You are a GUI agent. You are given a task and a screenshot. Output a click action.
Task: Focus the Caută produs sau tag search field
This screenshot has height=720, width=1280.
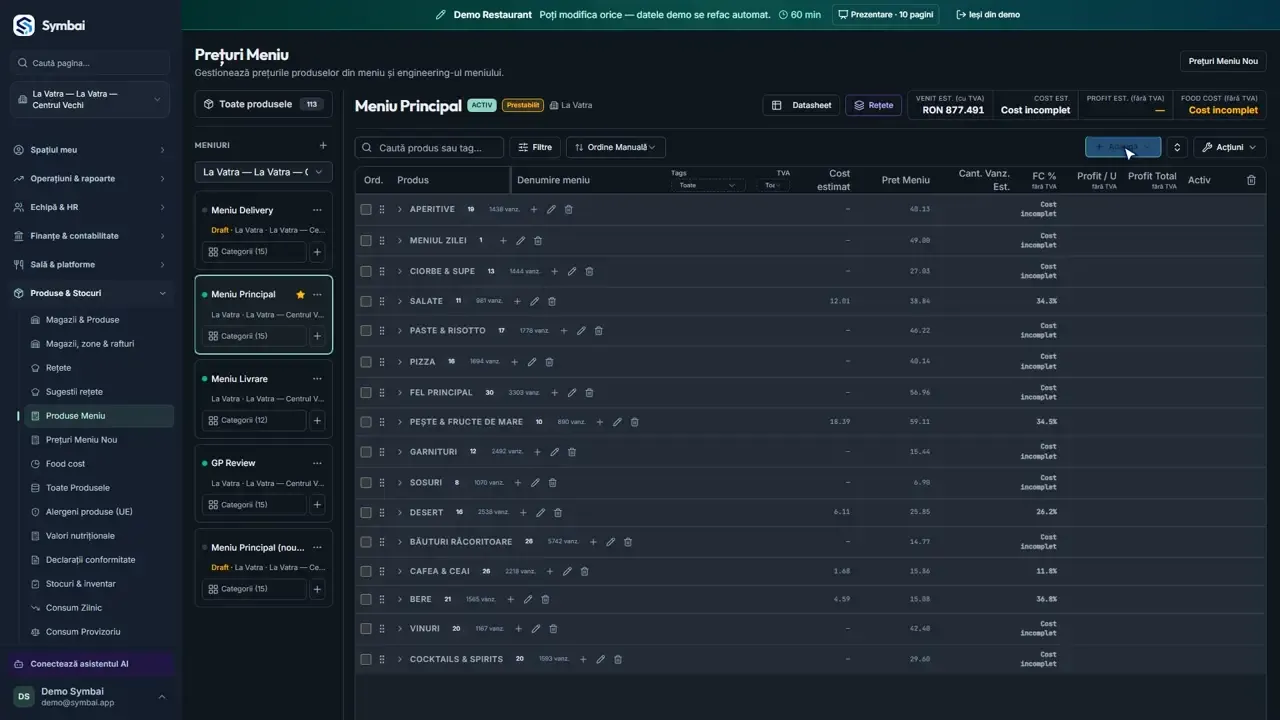point(429,147)
